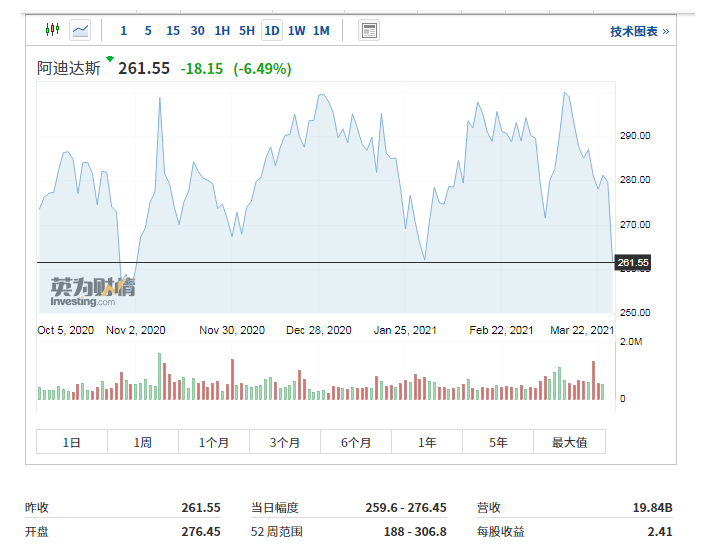Click the 开盘 value 276.45

point(201,531)
